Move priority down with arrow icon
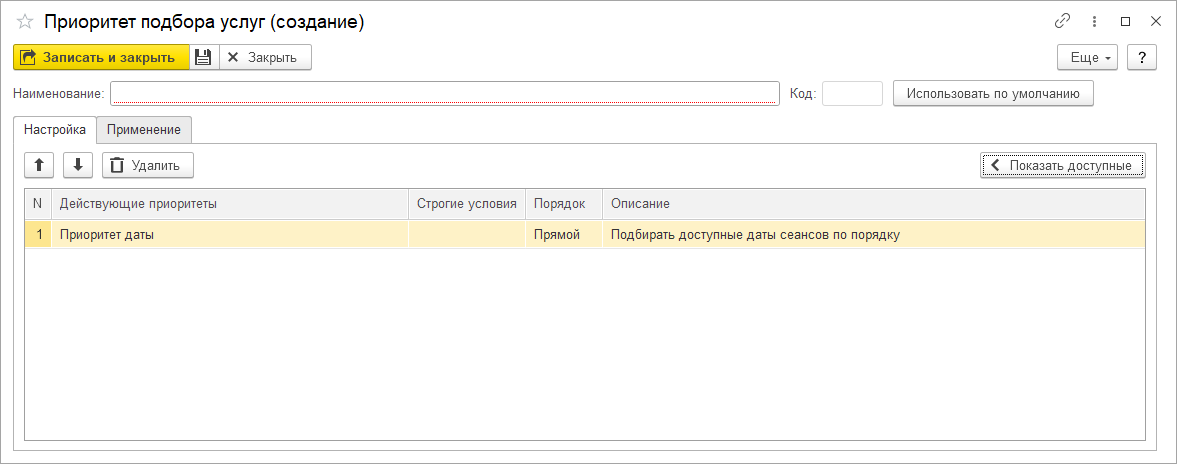 pos(78,165)
